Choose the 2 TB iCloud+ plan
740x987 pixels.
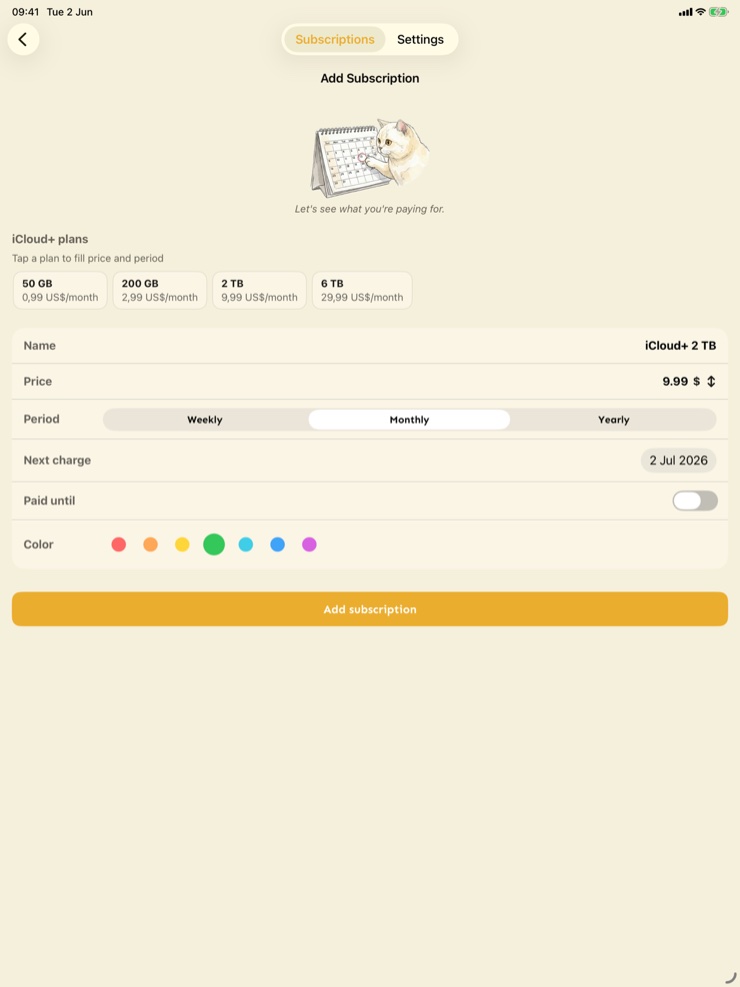[259, 290]
